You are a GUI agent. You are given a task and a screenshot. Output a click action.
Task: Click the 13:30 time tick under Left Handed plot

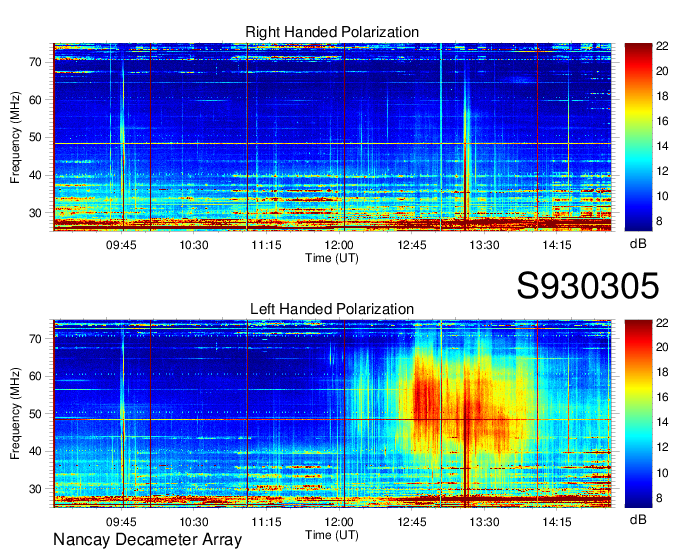(484, 522)
